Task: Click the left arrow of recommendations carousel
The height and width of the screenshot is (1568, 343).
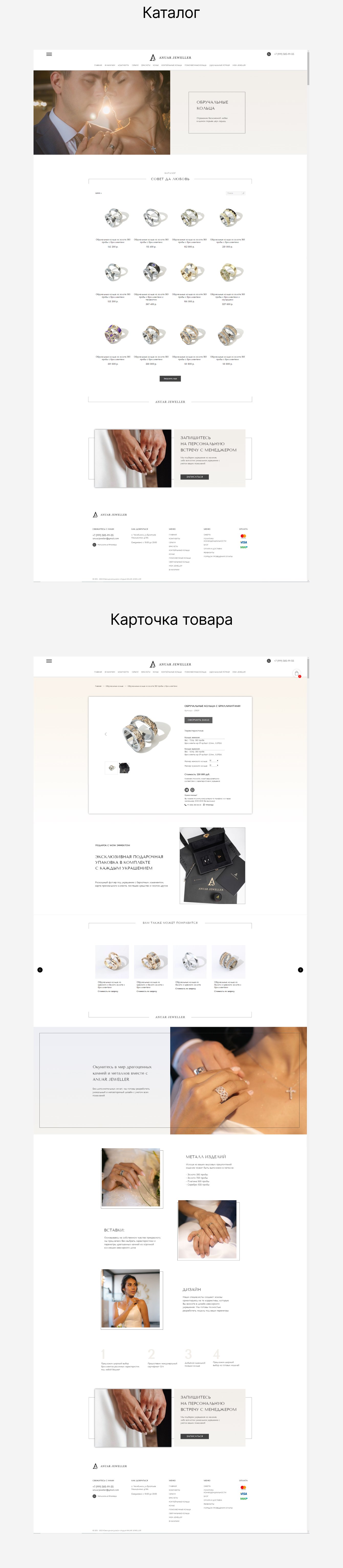Action: click(x=40, y=970)
